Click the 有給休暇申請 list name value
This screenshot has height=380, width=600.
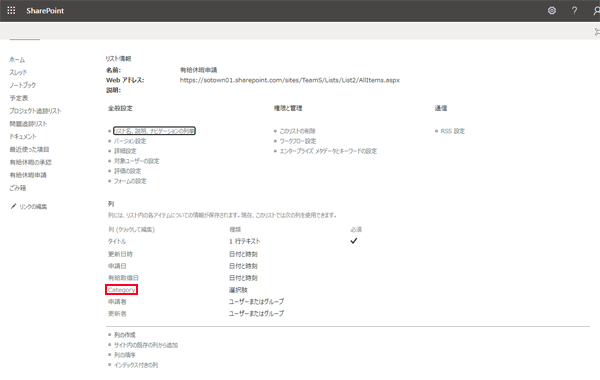pyautogui.click(x=199, y=70)
